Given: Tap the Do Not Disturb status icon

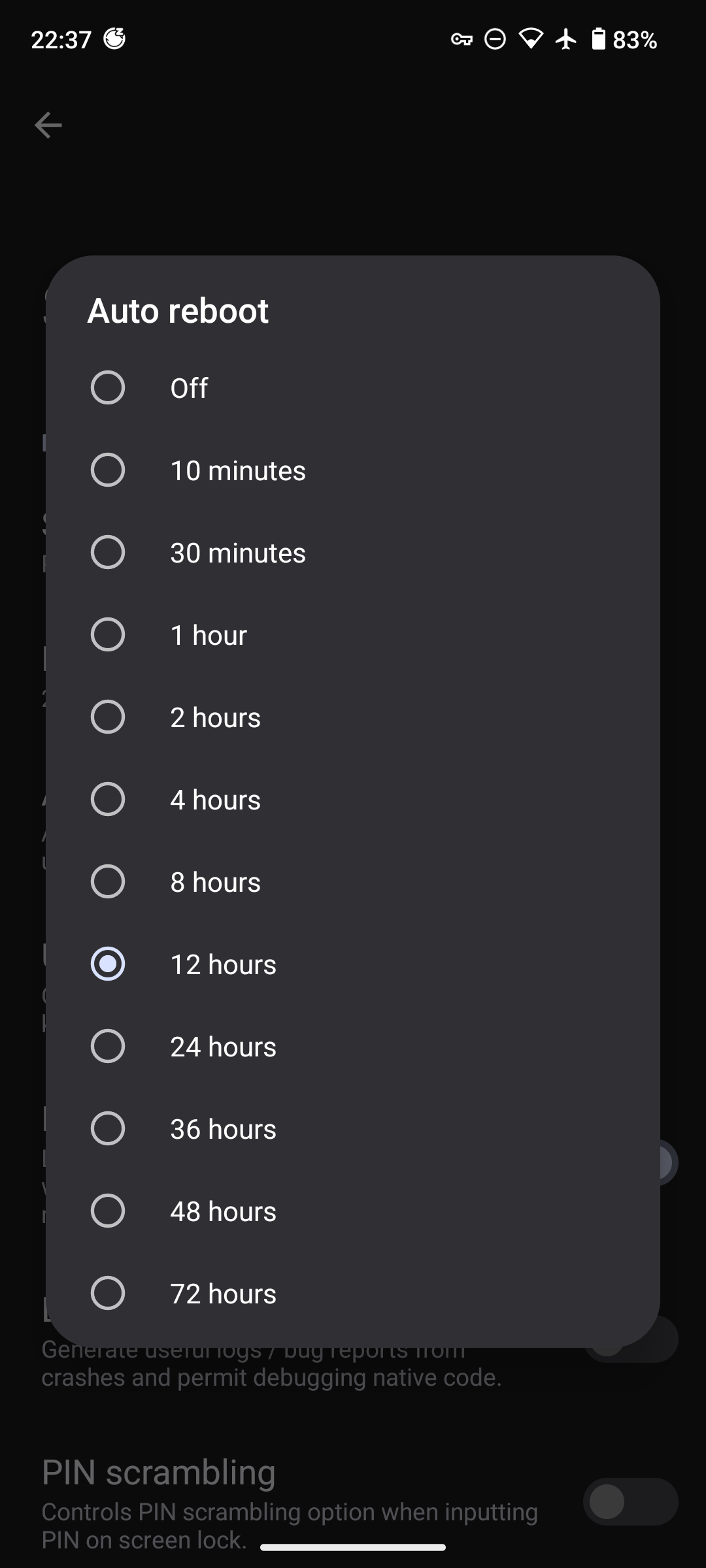Looking at the screenshot, I should coord(495,40).
